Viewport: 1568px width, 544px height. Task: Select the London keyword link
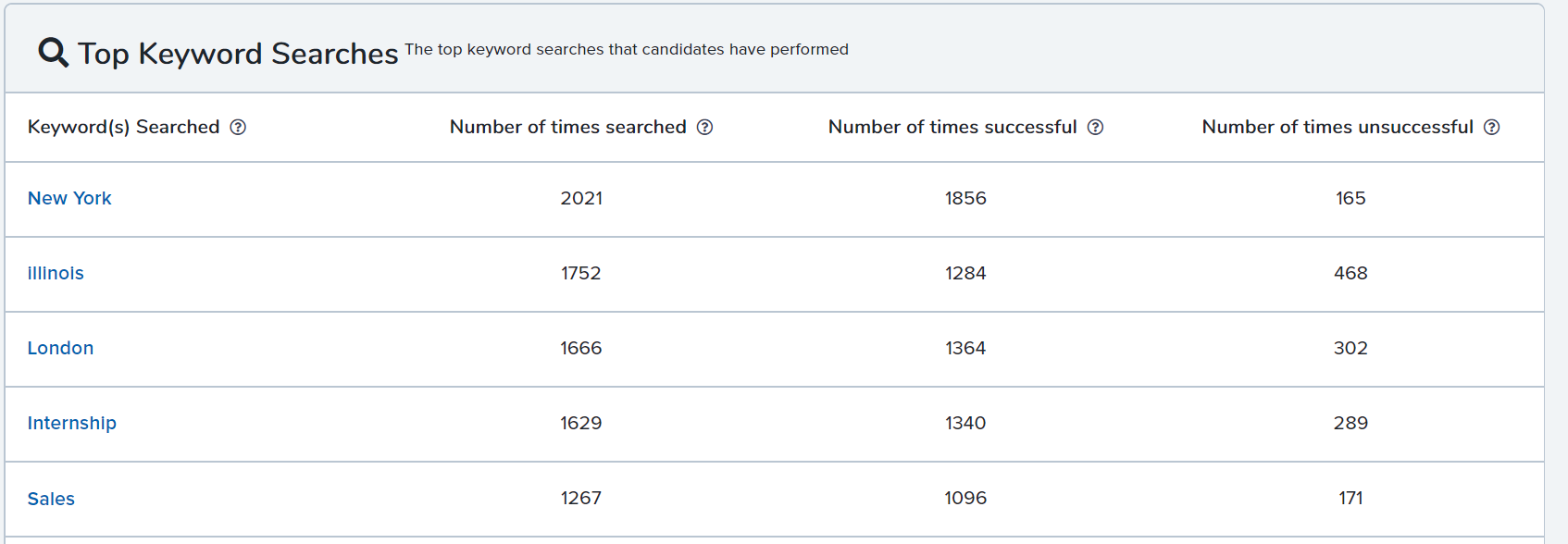[x=60, y=348]
